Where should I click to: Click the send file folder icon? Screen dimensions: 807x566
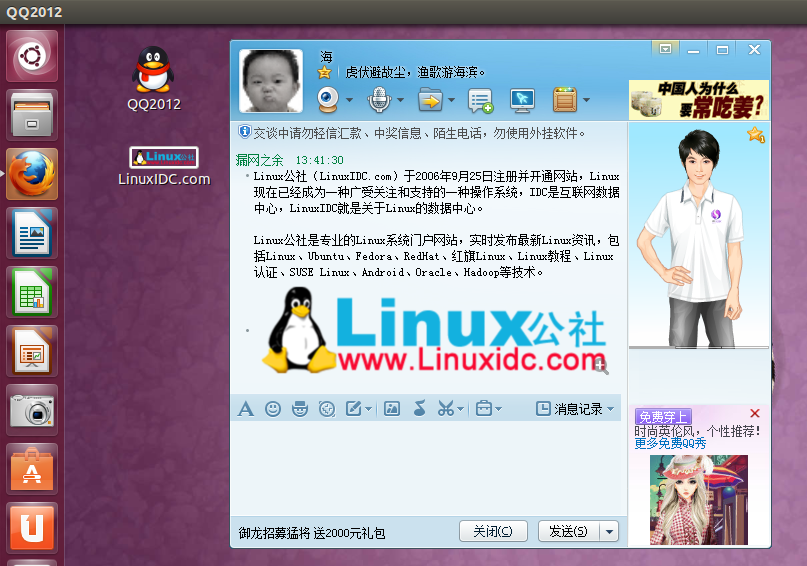pyautogui.click(x=430, y=100)
